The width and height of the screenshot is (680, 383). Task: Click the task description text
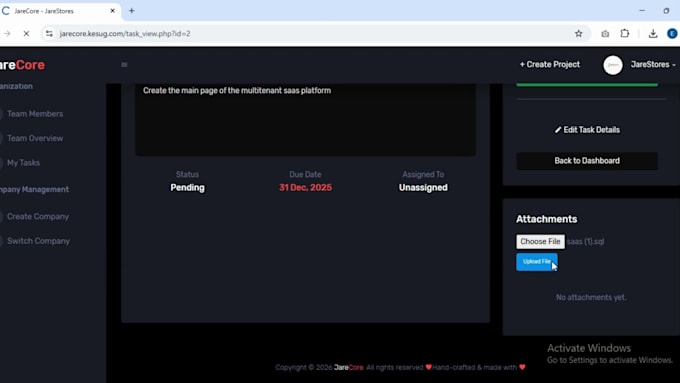(x=237, y=91)
